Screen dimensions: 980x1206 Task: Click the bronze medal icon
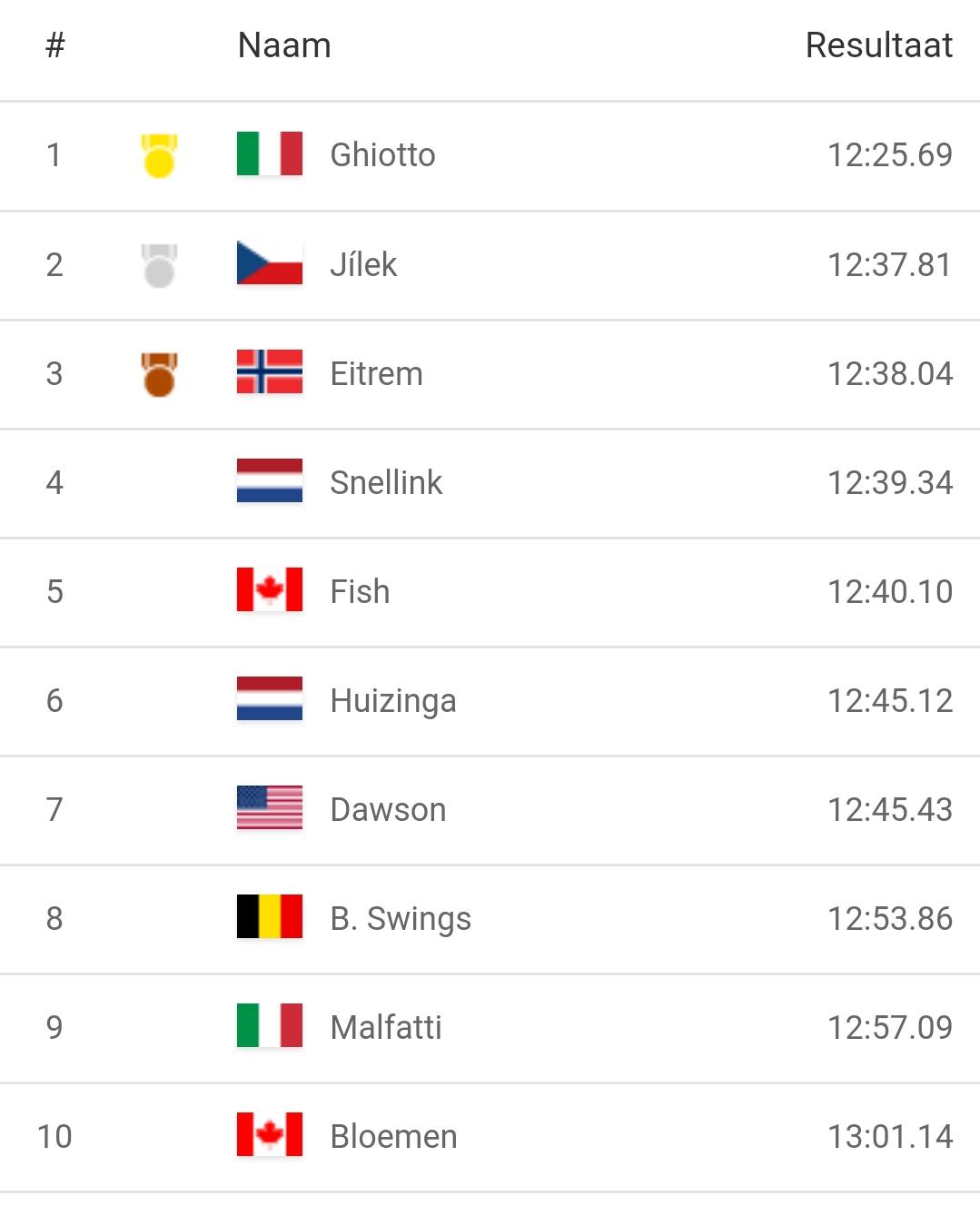(159, 374)
